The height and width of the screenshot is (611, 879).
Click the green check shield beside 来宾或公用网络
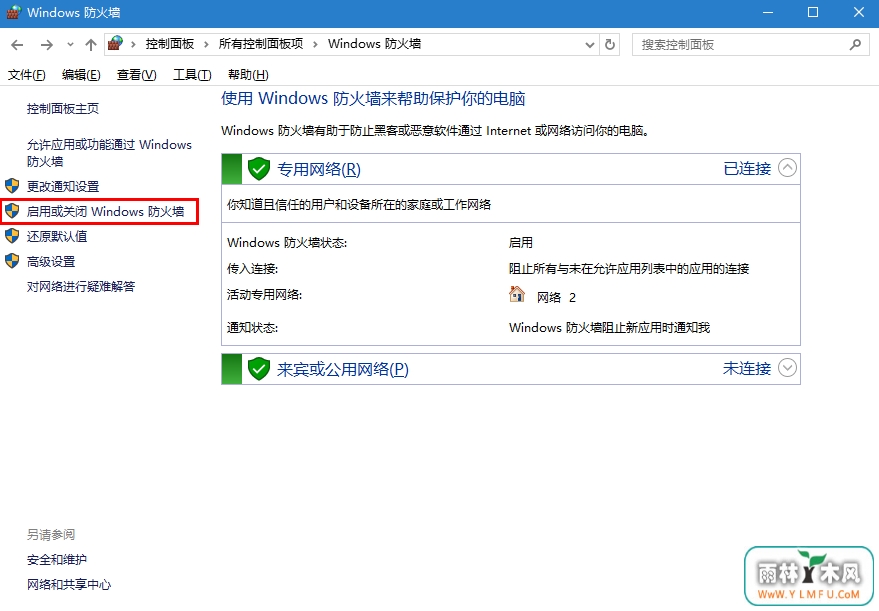click(x=259, y=369)
